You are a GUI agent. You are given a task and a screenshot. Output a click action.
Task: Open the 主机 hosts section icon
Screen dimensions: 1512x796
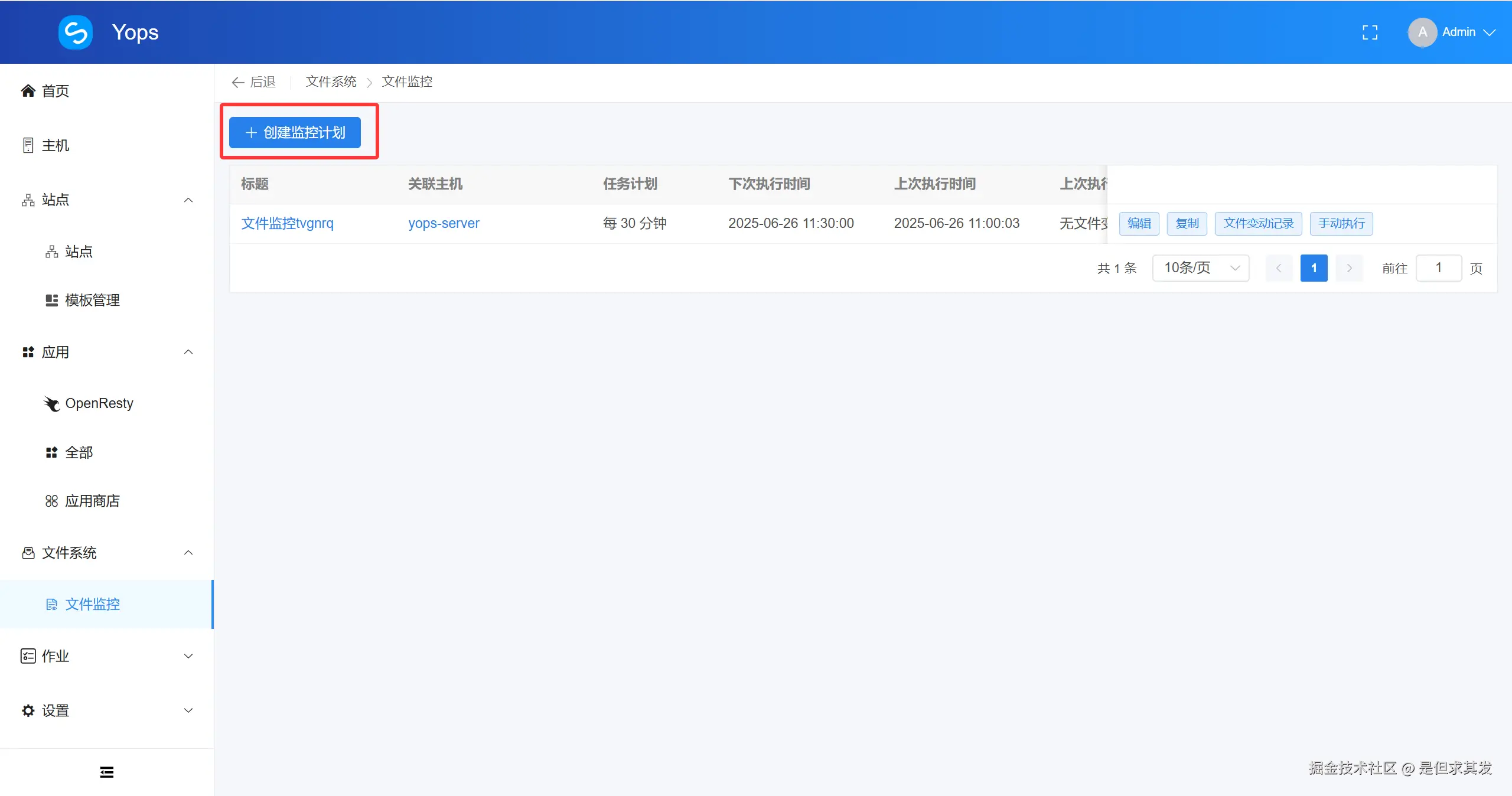point(28,145)
